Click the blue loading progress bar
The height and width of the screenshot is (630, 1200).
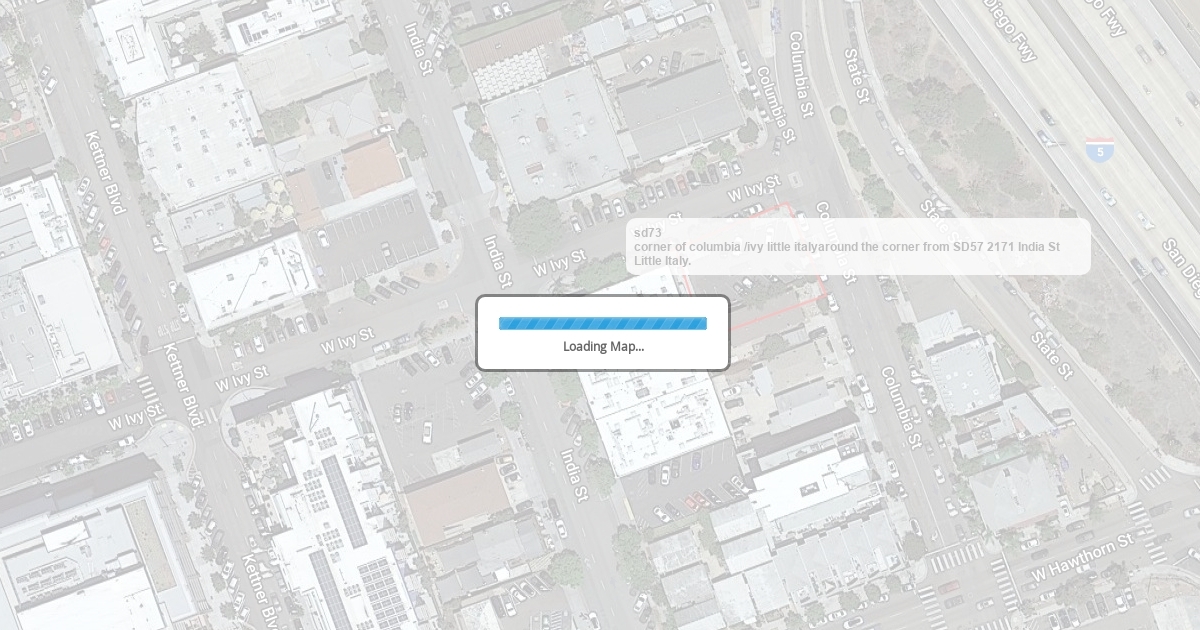(603, 323)
